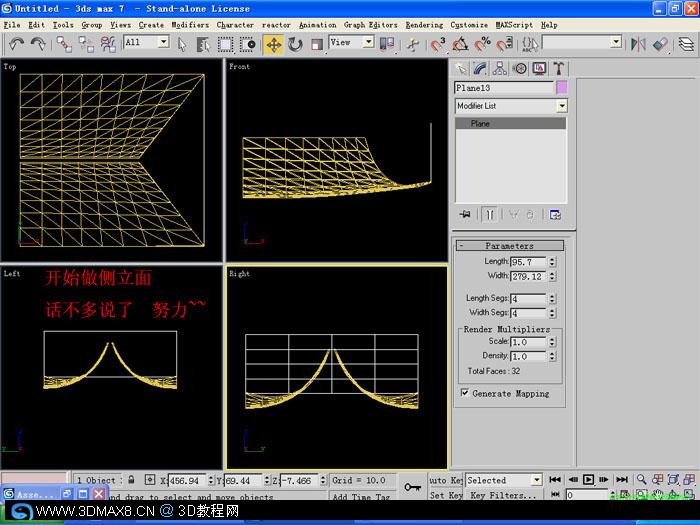Open the Rendering menu
700x525 pixels.
[424, 25]
